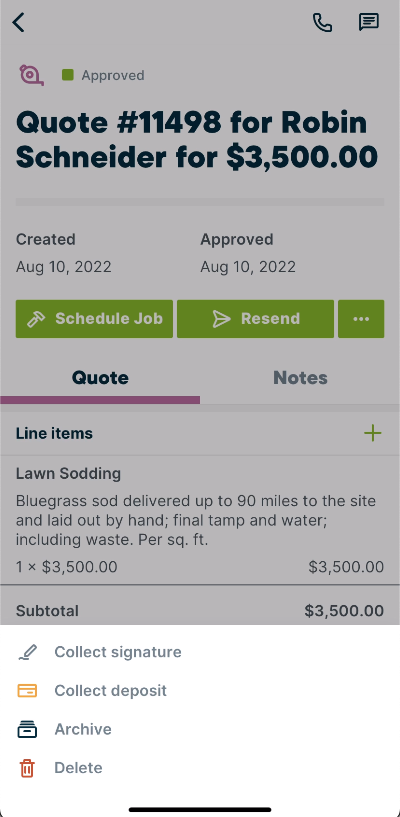400x817 pixels.
Task: Tap the Collect deposit card icon
Action: tap(27, 691)
